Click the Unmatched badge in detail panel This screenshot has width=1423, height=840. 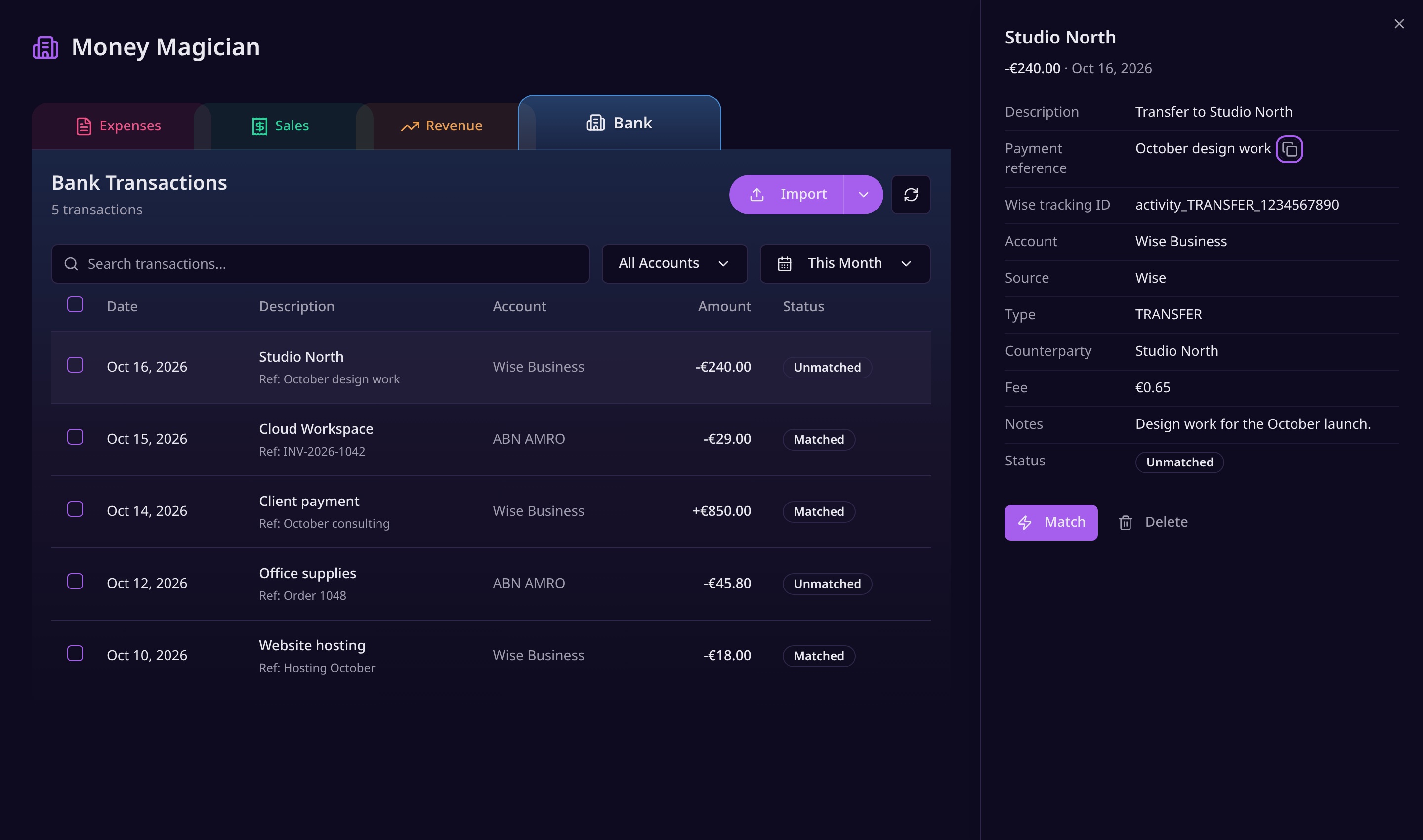point(1179,462)
